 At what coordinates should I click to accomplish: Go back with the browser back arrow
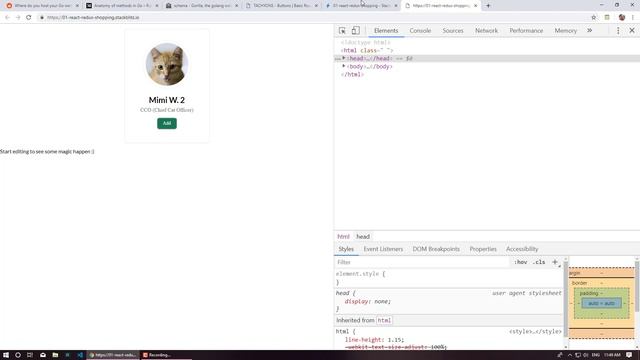click(7, 18)
